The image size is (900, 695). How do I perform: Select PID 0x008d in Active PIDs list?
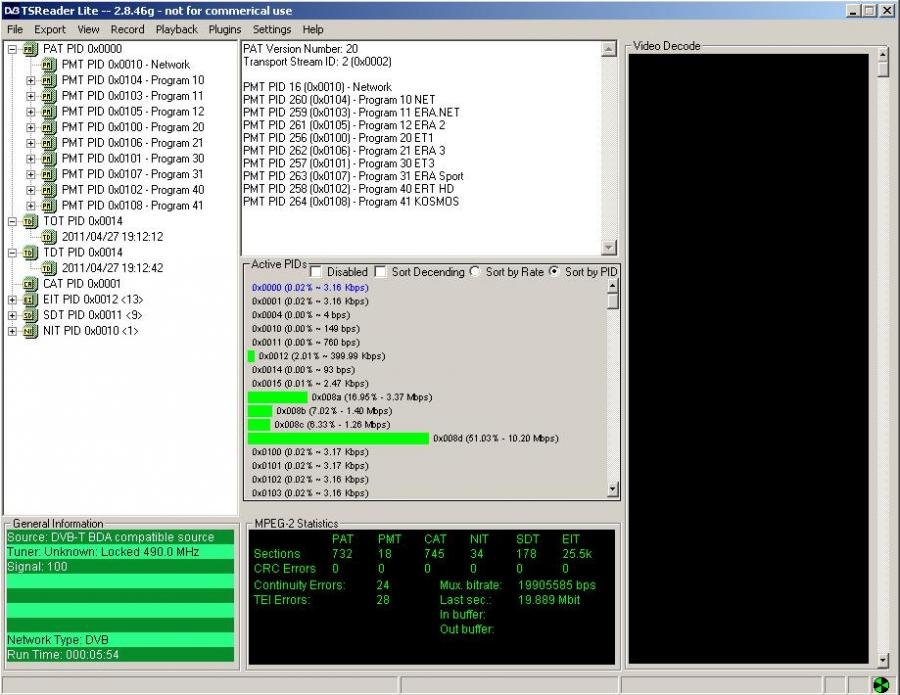[x=495, y=439]
